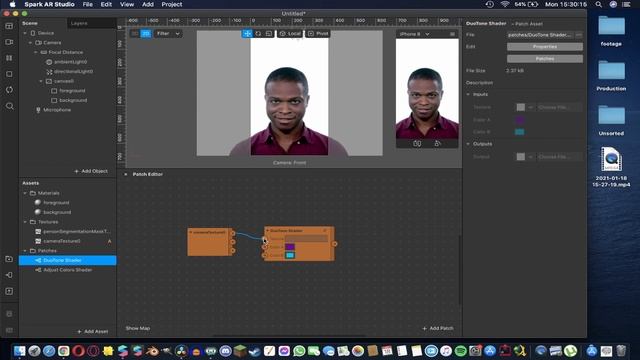Viewport: 640px width, 360px height.
Task: Collapse the Patches folder
Action: 25,251
